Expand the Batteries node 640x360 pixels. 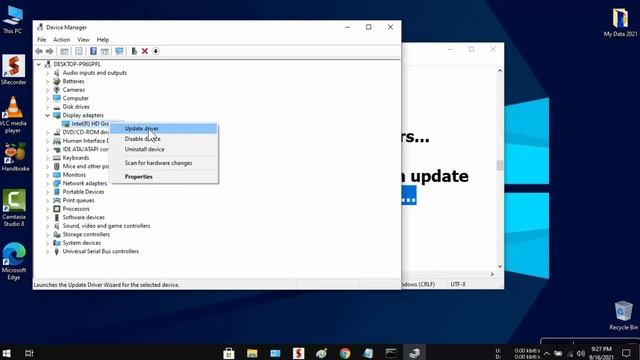[47, 81]
